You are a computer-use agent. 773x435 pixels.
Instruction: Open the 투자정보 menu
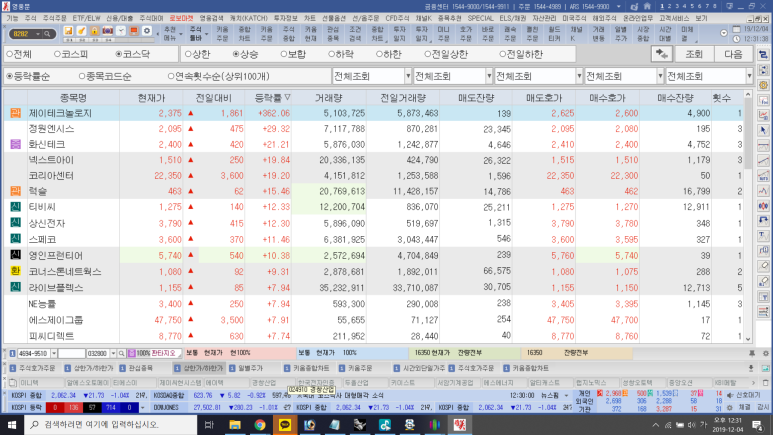coord(286,18)
